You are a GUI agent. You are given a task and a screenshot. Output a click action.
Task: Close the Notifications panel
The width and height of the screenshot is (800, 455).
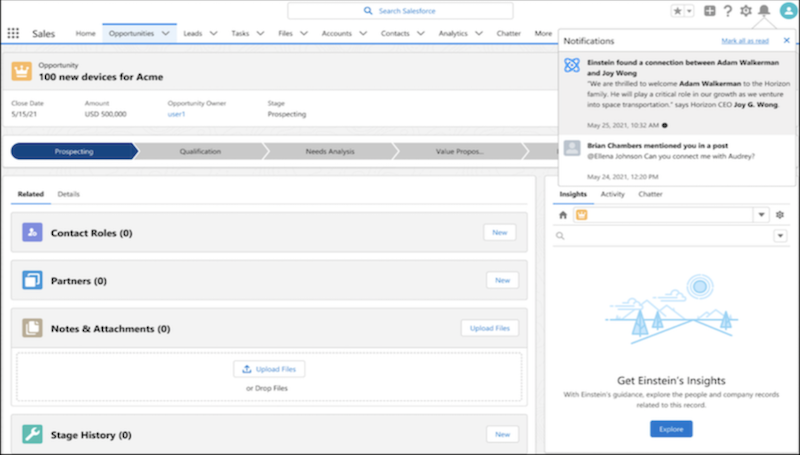coord(787,40)
